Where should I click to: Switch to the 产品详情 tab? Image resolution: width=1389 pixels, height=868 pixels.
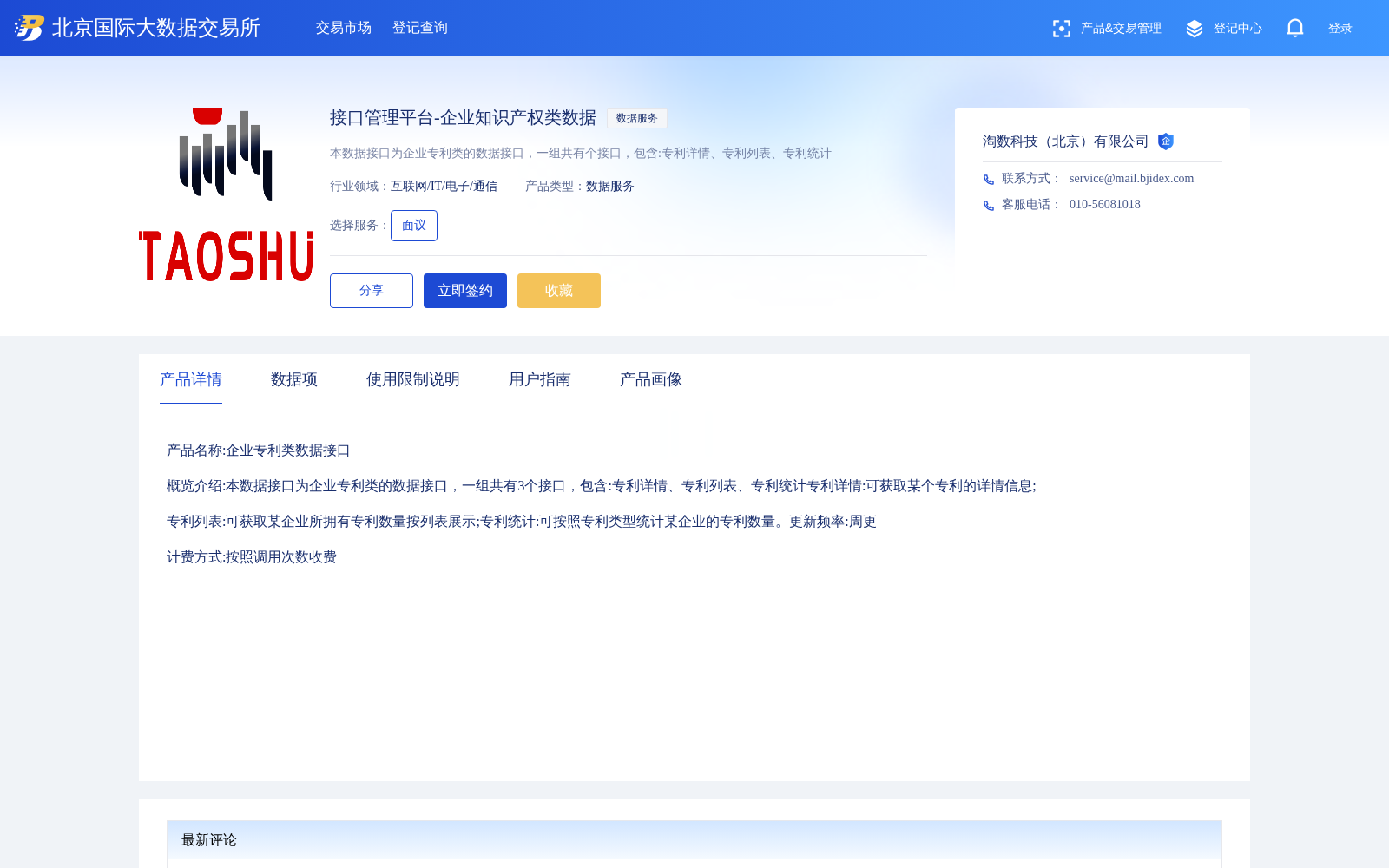191,379
